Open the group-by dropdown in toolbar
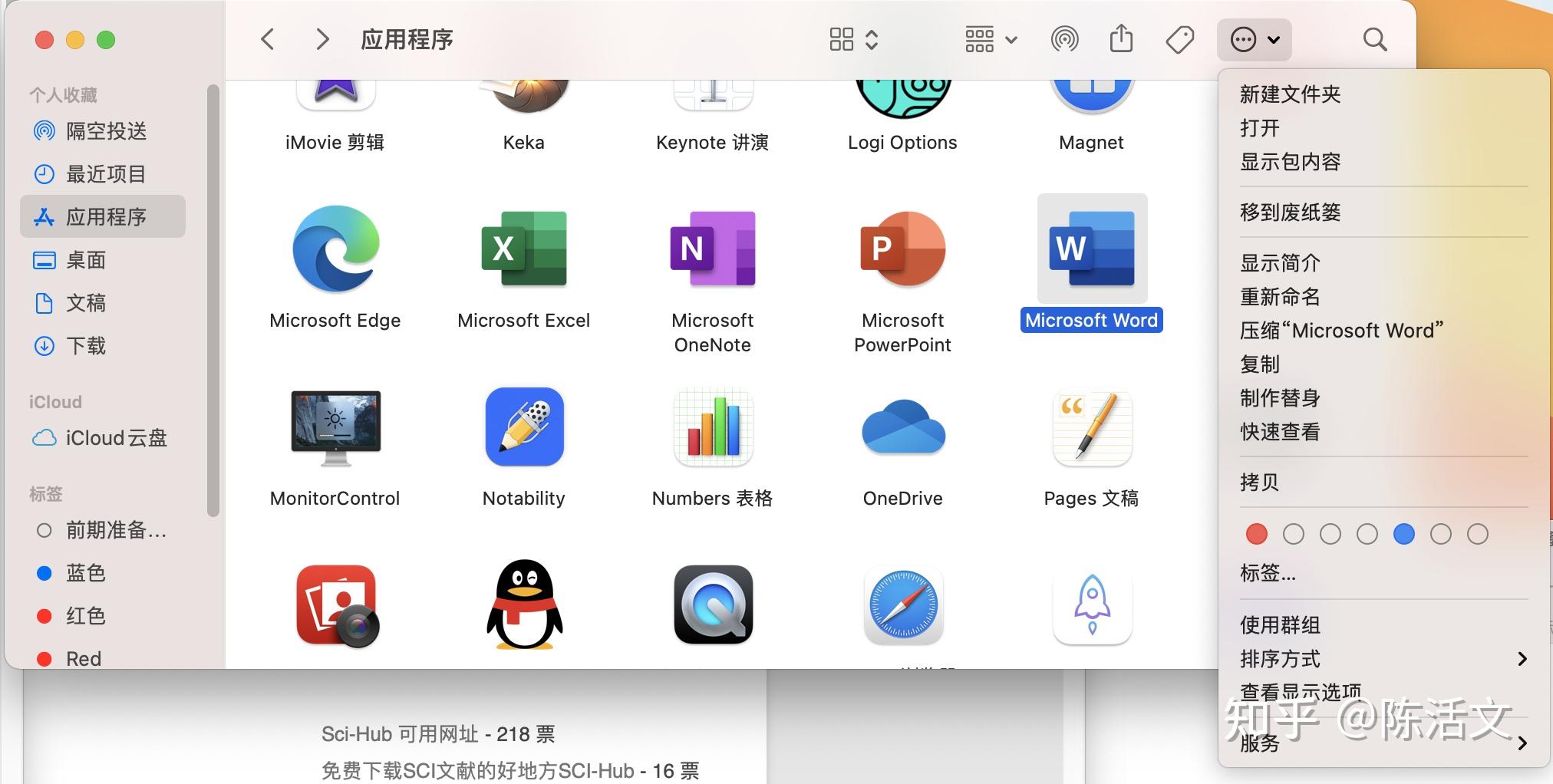1553x784 pixels. point(991,39)
